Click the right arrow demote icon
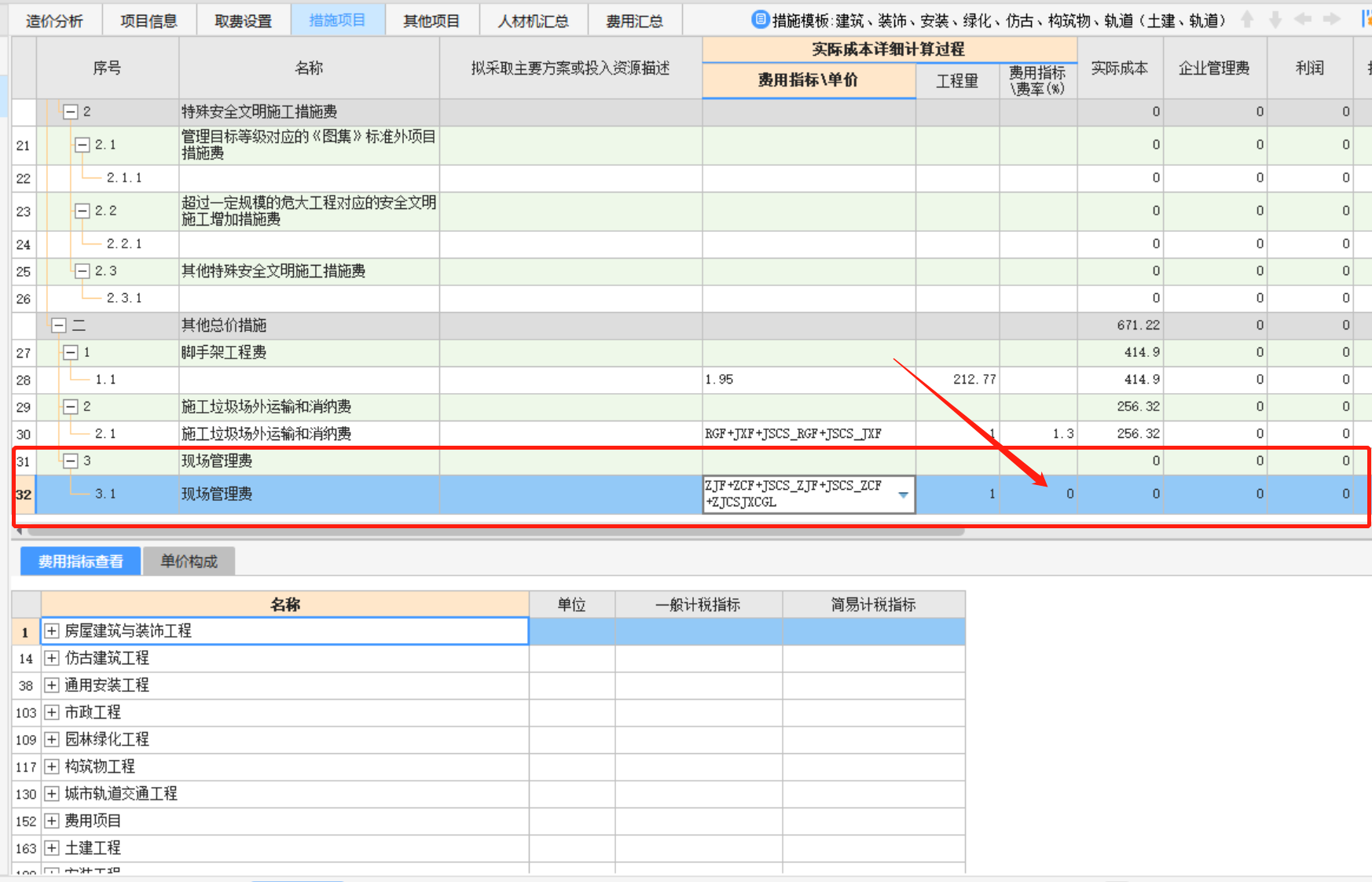Viewport: 1372px width, 882px height. pyautogui.click(x=1332, y=20)
